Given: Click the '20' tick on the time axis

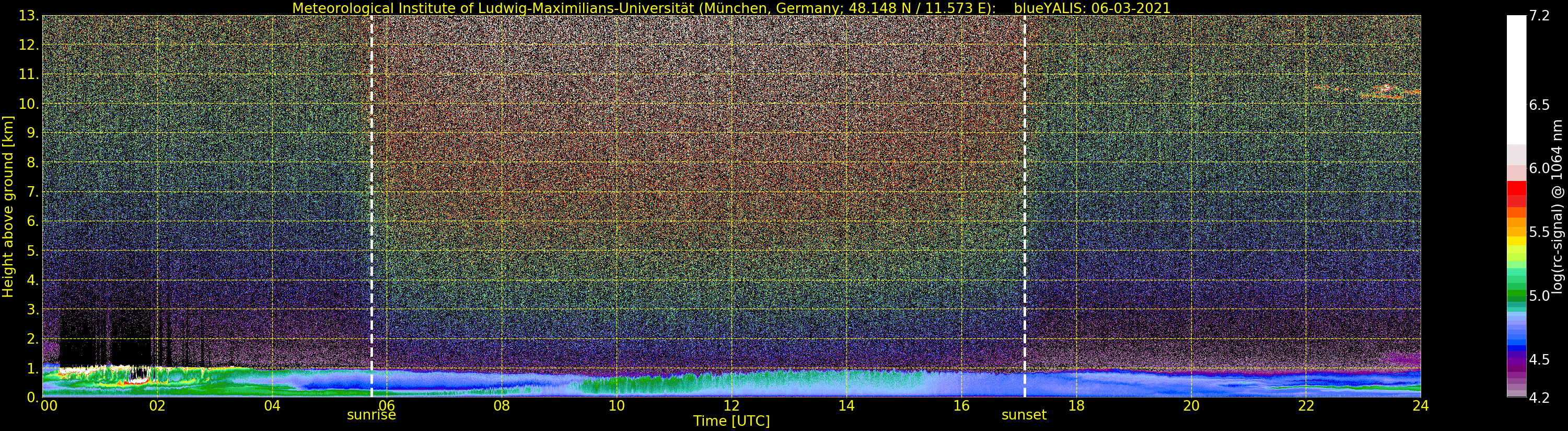Looking at the screenshot, I should (1191, 405).
